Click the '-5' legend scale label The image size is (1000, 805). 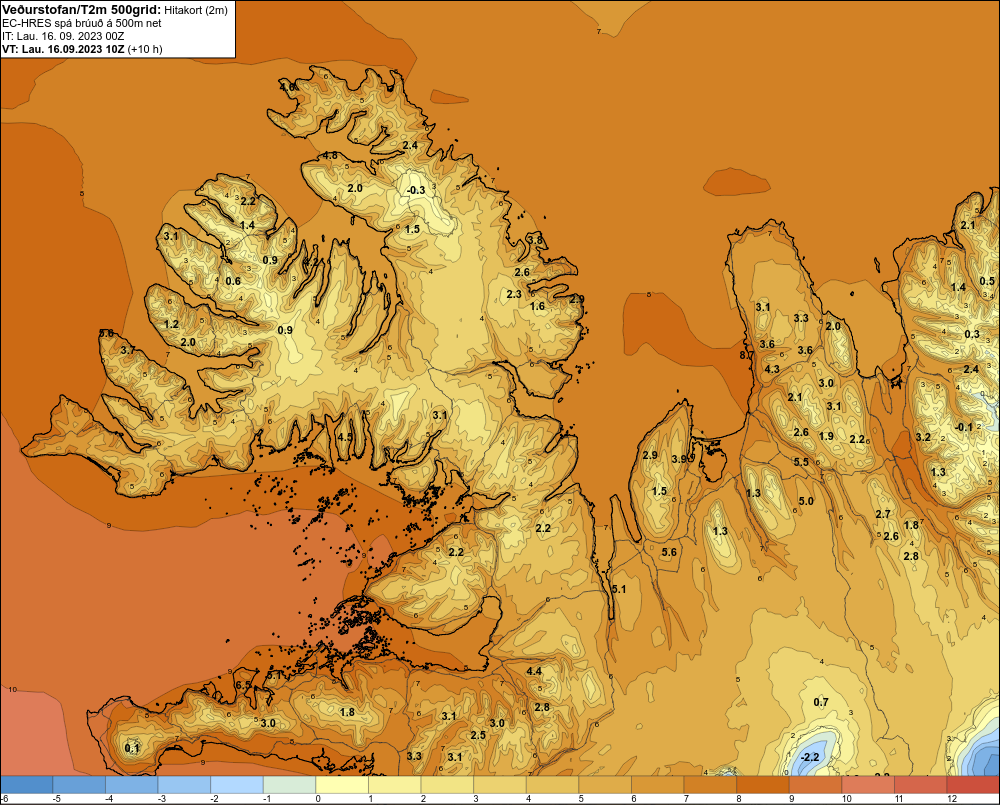[56, 799]
